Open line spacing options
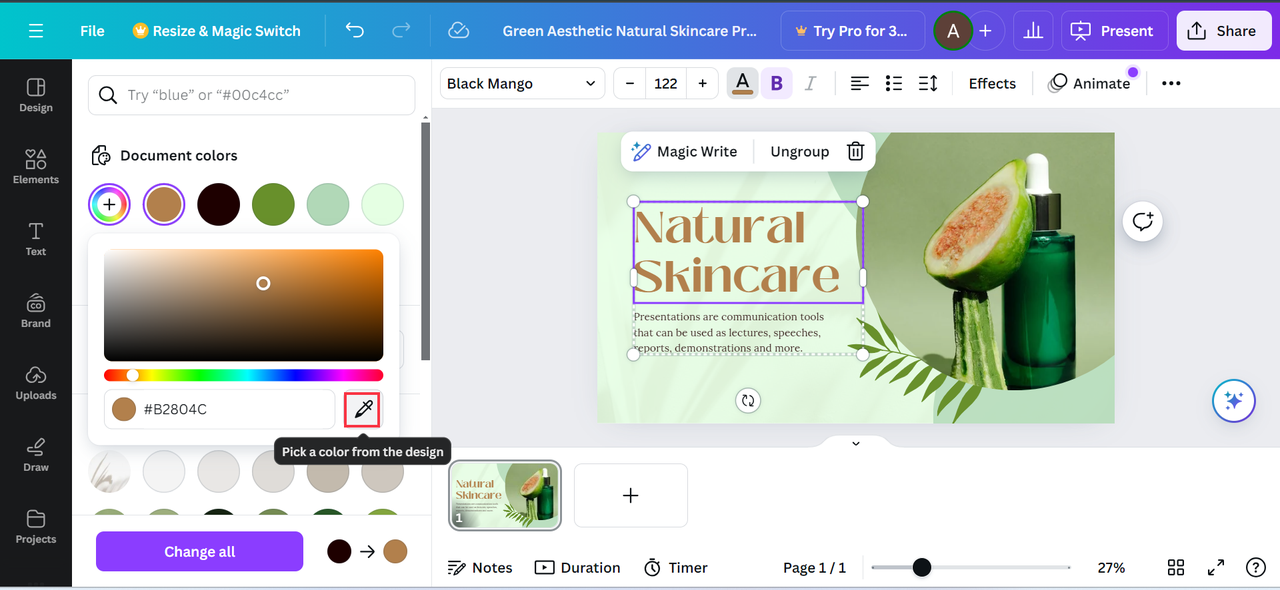1280x590 pixels. 928,83
